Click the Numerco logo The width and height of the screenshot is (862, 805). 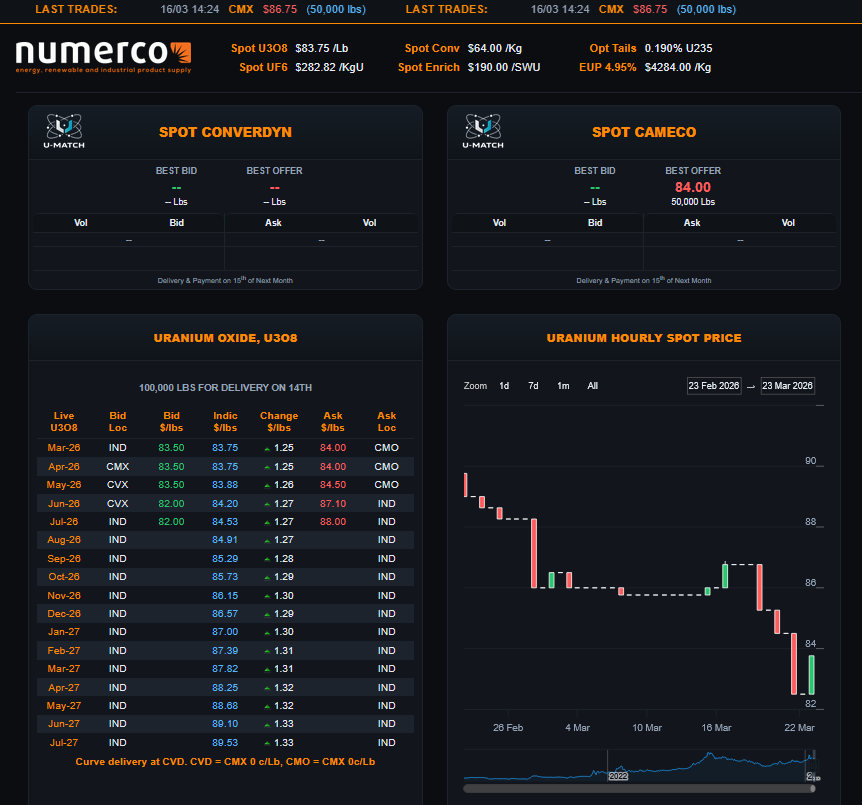pos(103,57)
